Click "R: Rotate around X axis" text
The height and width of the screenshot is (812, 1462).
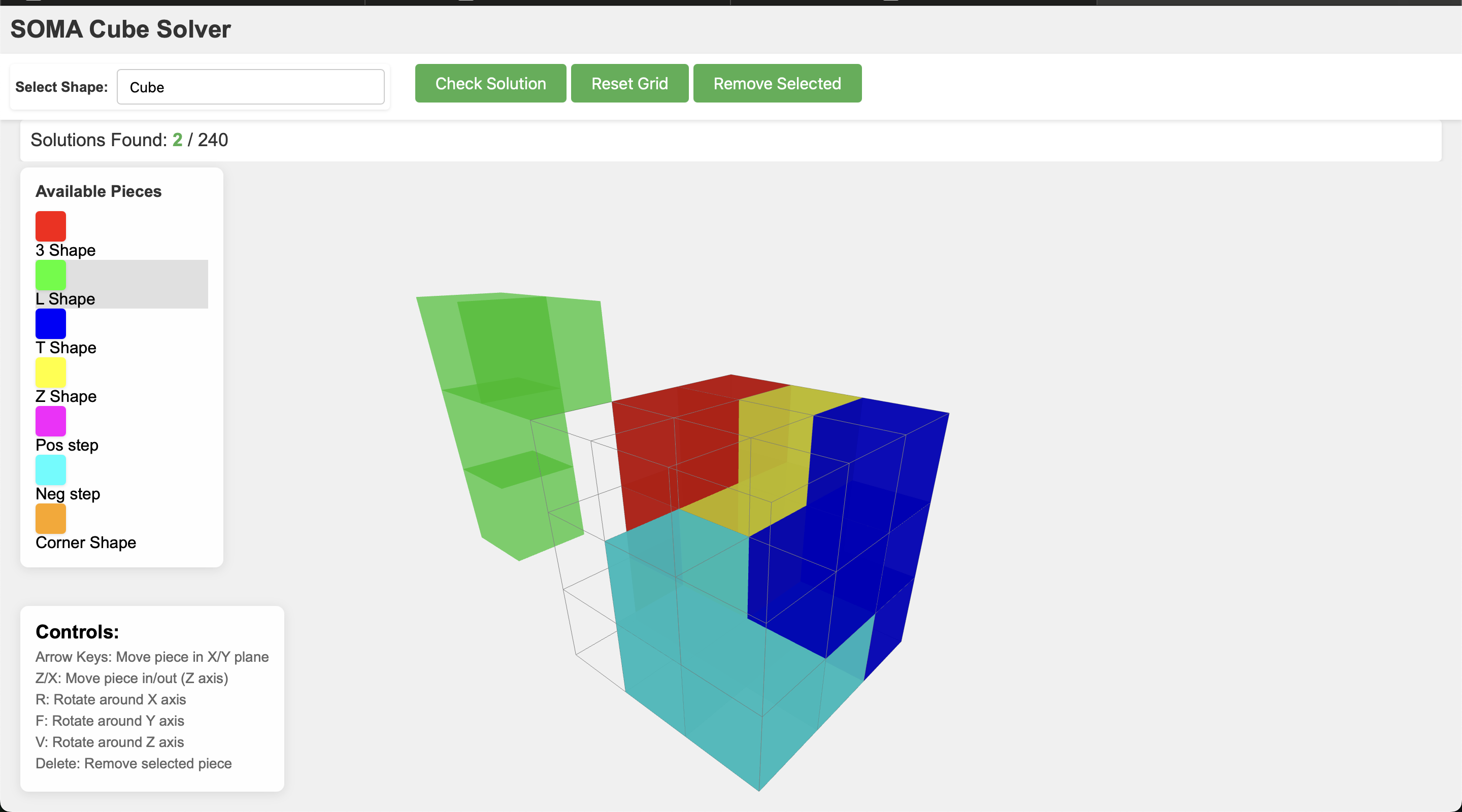click(111, 700)
